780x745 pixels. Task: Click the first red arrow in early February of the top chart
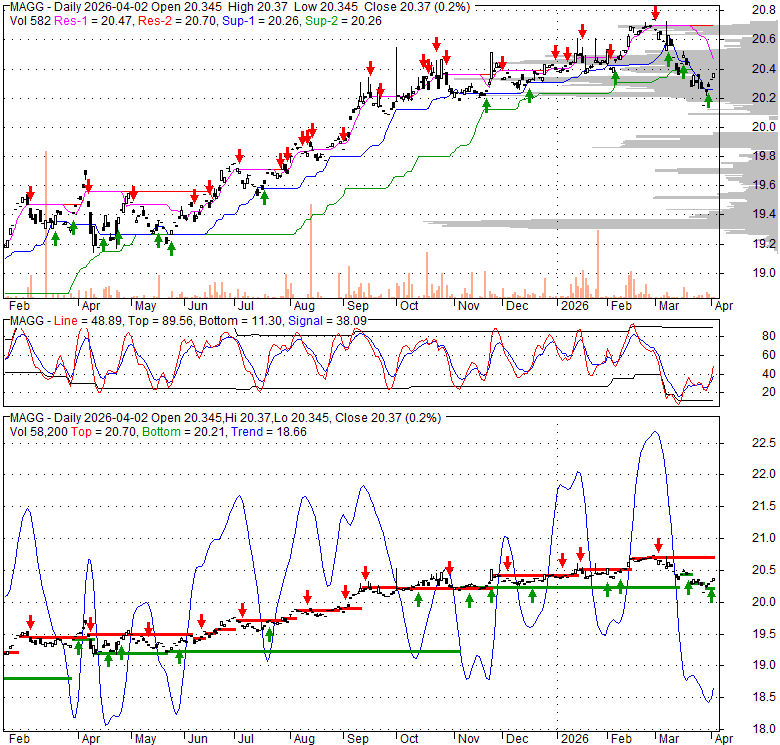coord(31,192)
